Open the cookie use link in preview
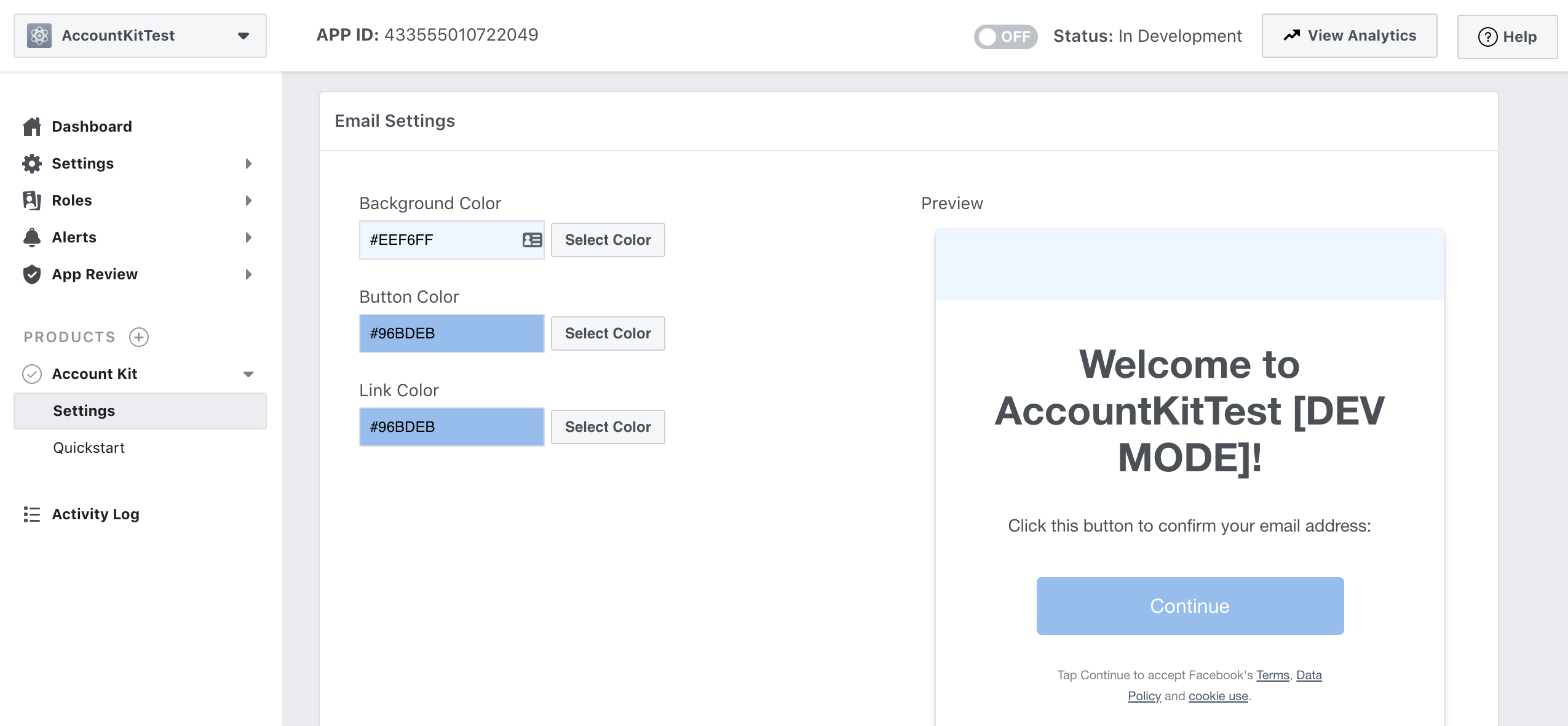 [x=1218, y=696]
